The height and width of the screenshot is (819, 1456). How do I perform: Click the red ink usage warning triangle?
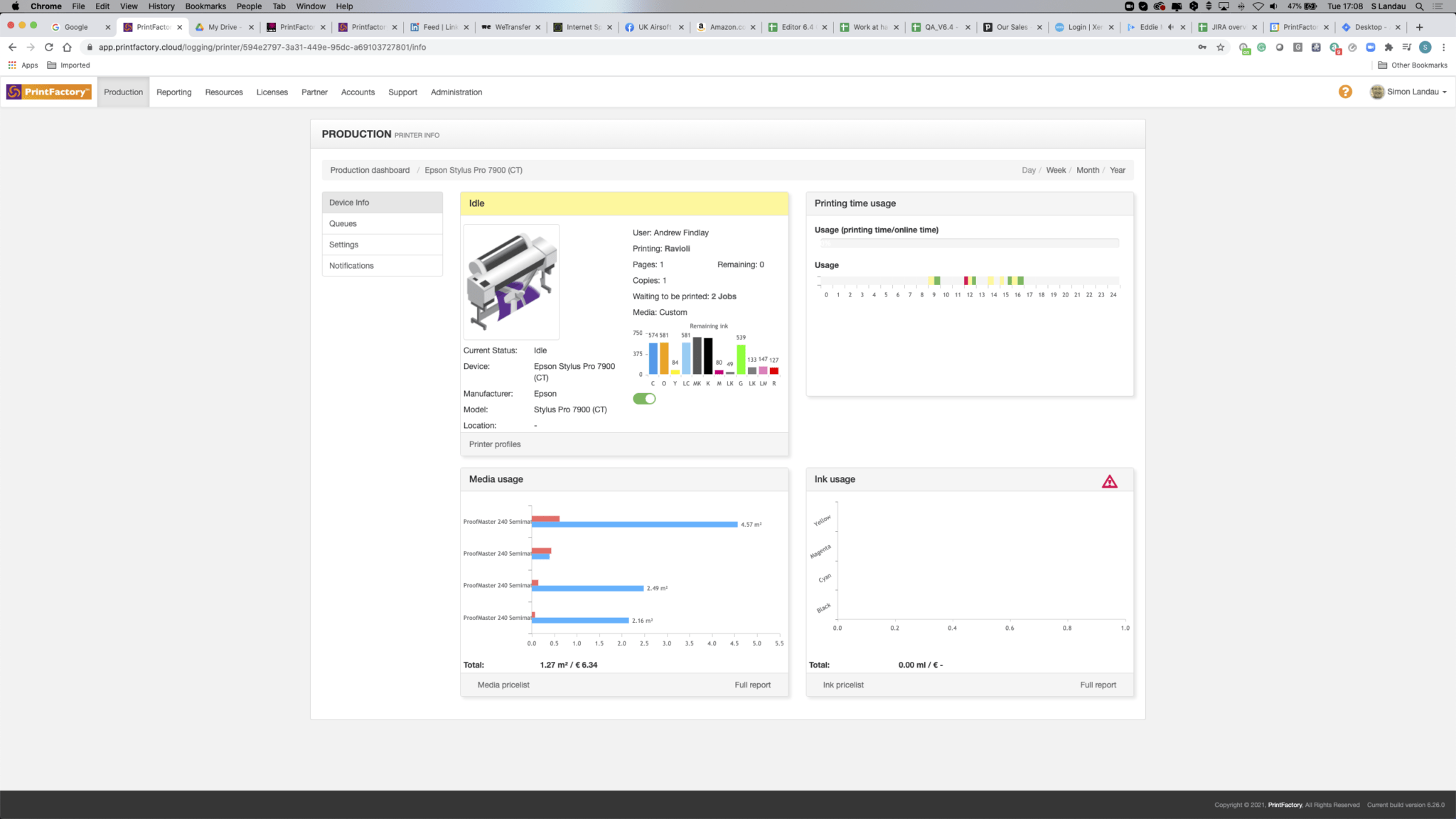pos(1109,482)
